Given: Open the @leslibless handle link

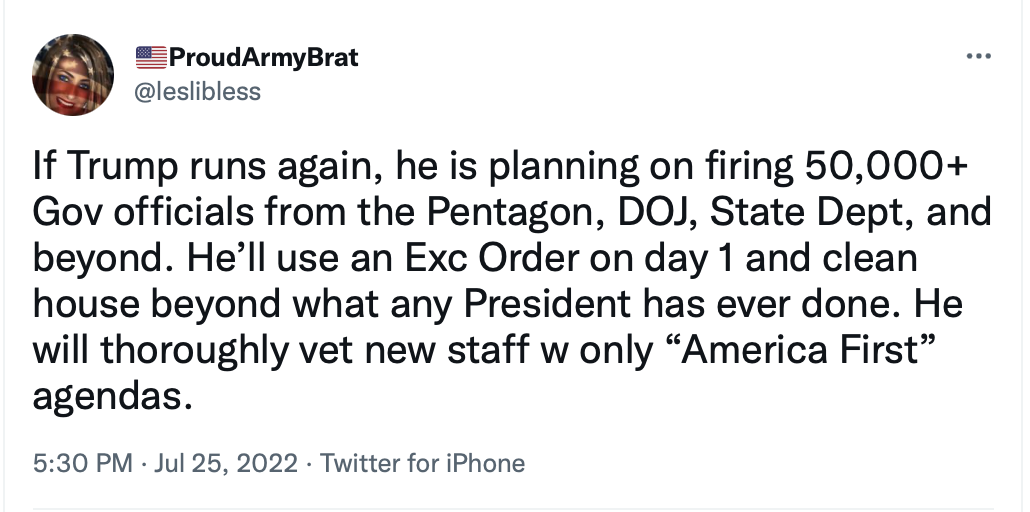Looking at the screenshot, I should (197, 91).
